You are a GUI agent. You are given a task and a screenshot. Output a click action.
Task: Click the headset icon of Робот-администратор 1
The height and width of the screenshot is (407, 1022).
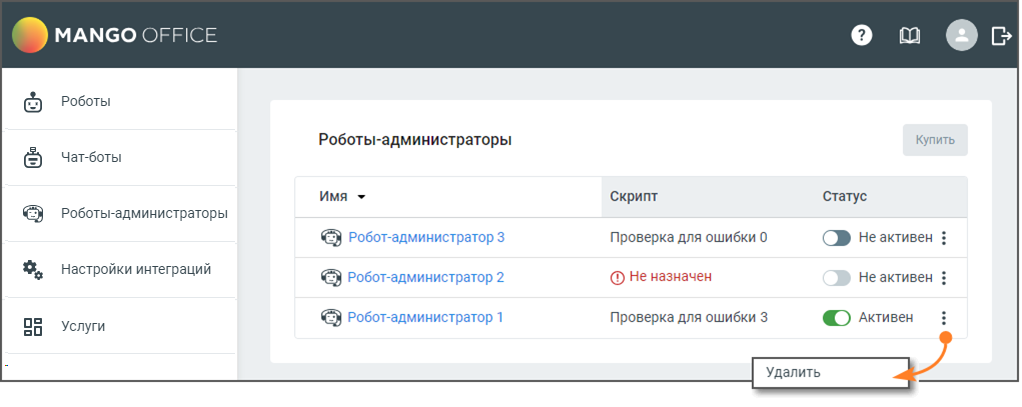click(331, 318)
